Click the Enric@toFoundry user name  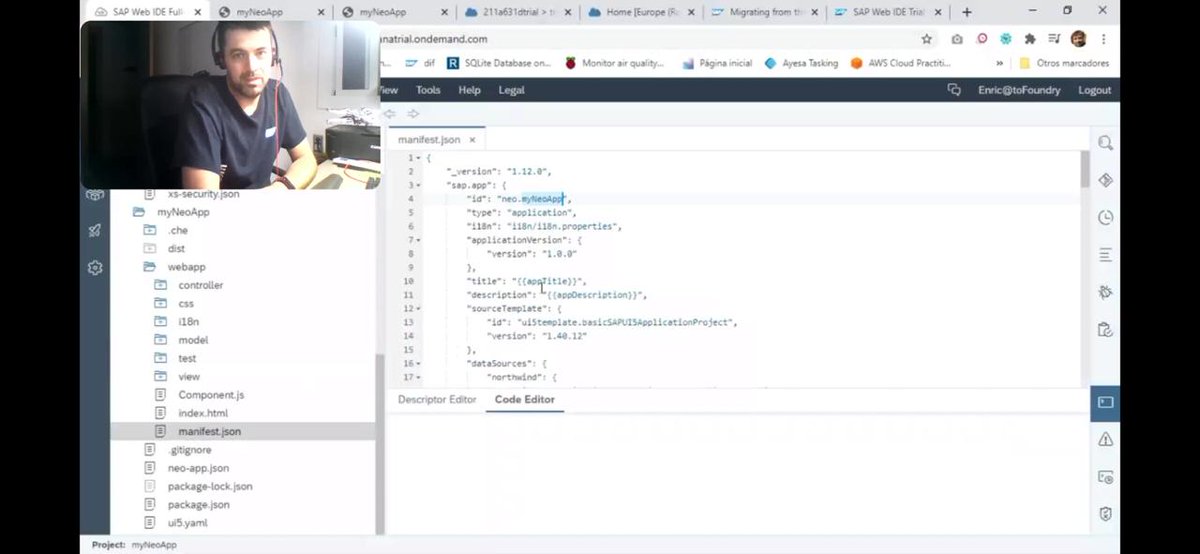[1019, 90]
